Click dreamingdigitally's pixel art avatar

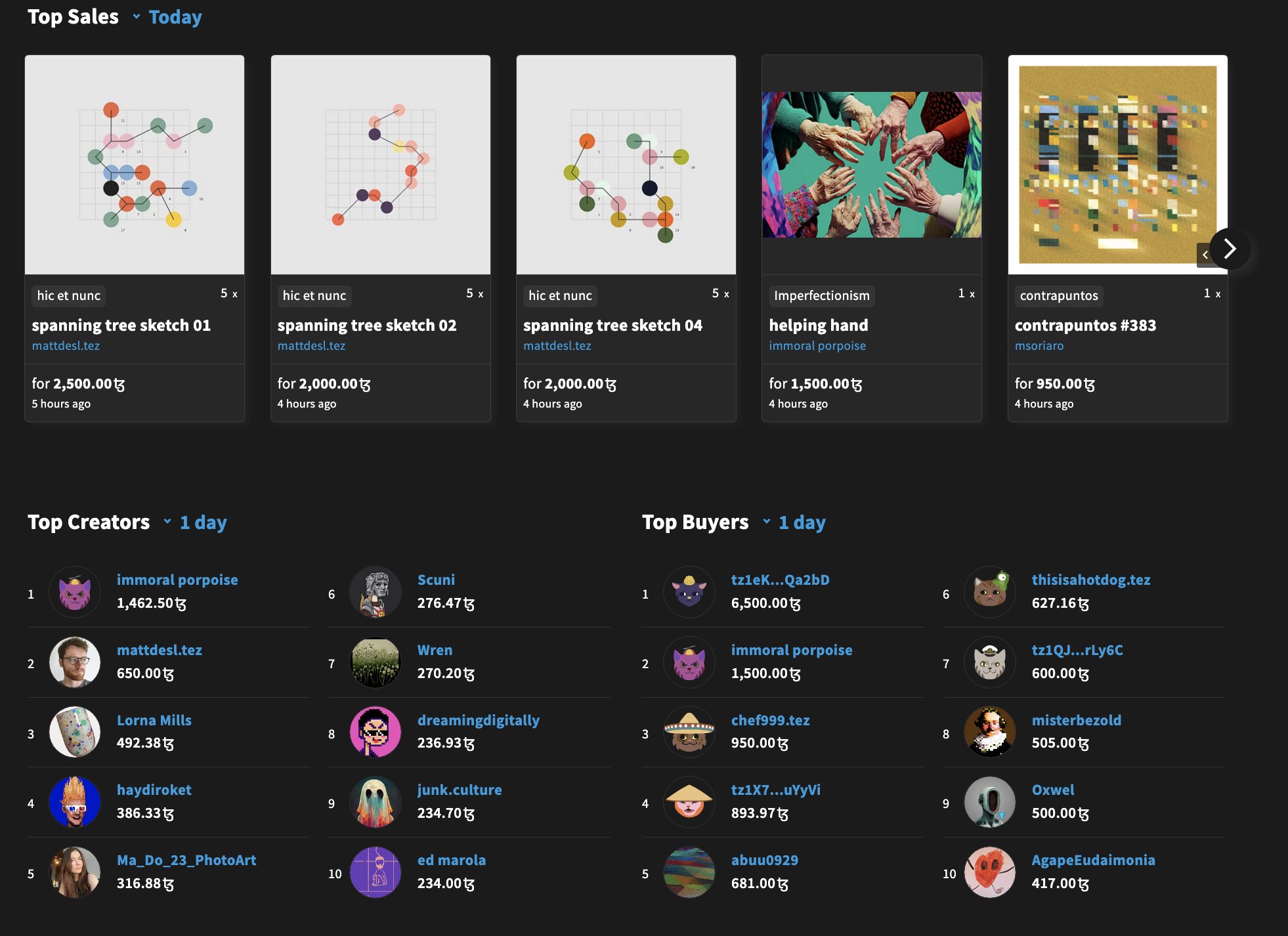pos(376,732)
